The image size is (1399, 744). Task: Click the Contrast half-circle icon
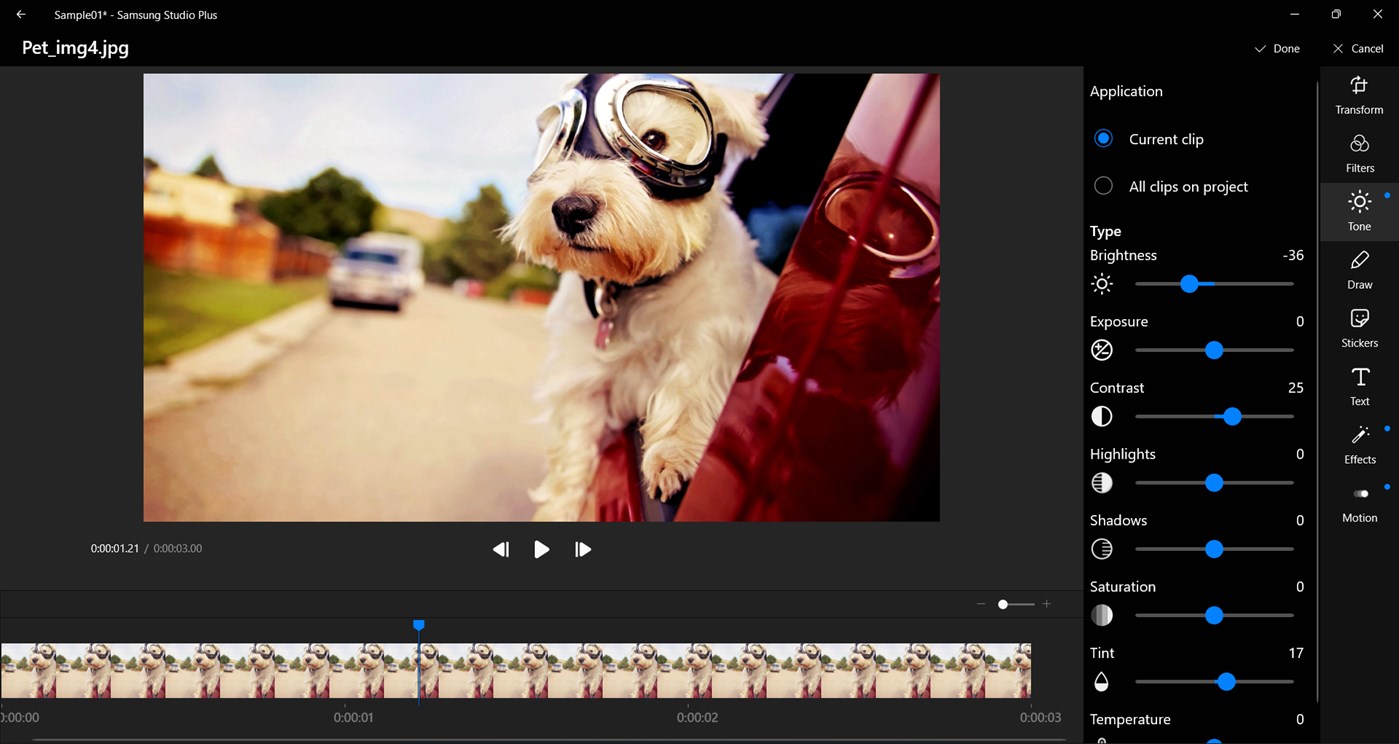click(1102, 416)
